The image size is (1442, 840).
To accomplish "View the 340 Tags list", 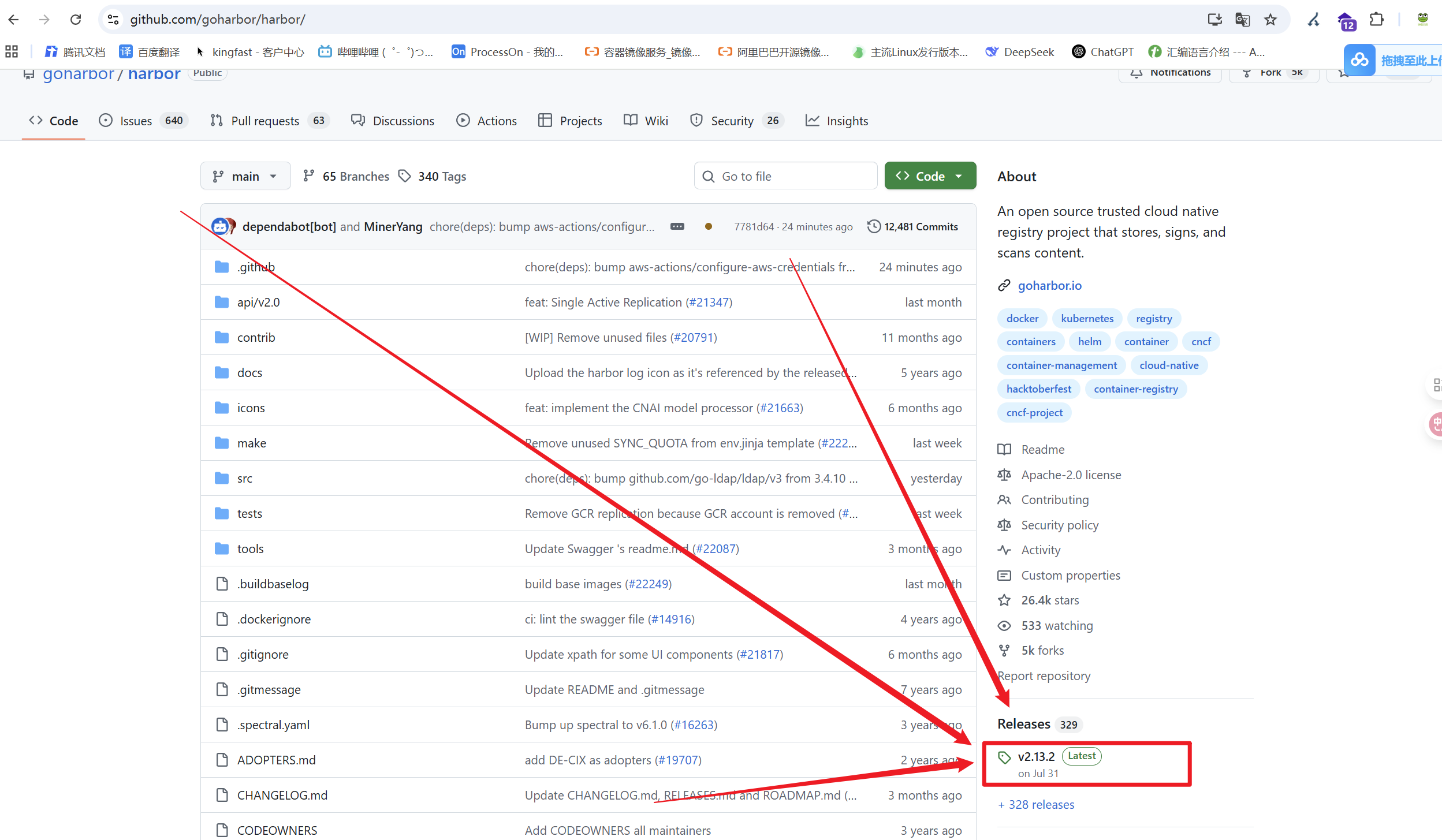I will coord(433,176).
